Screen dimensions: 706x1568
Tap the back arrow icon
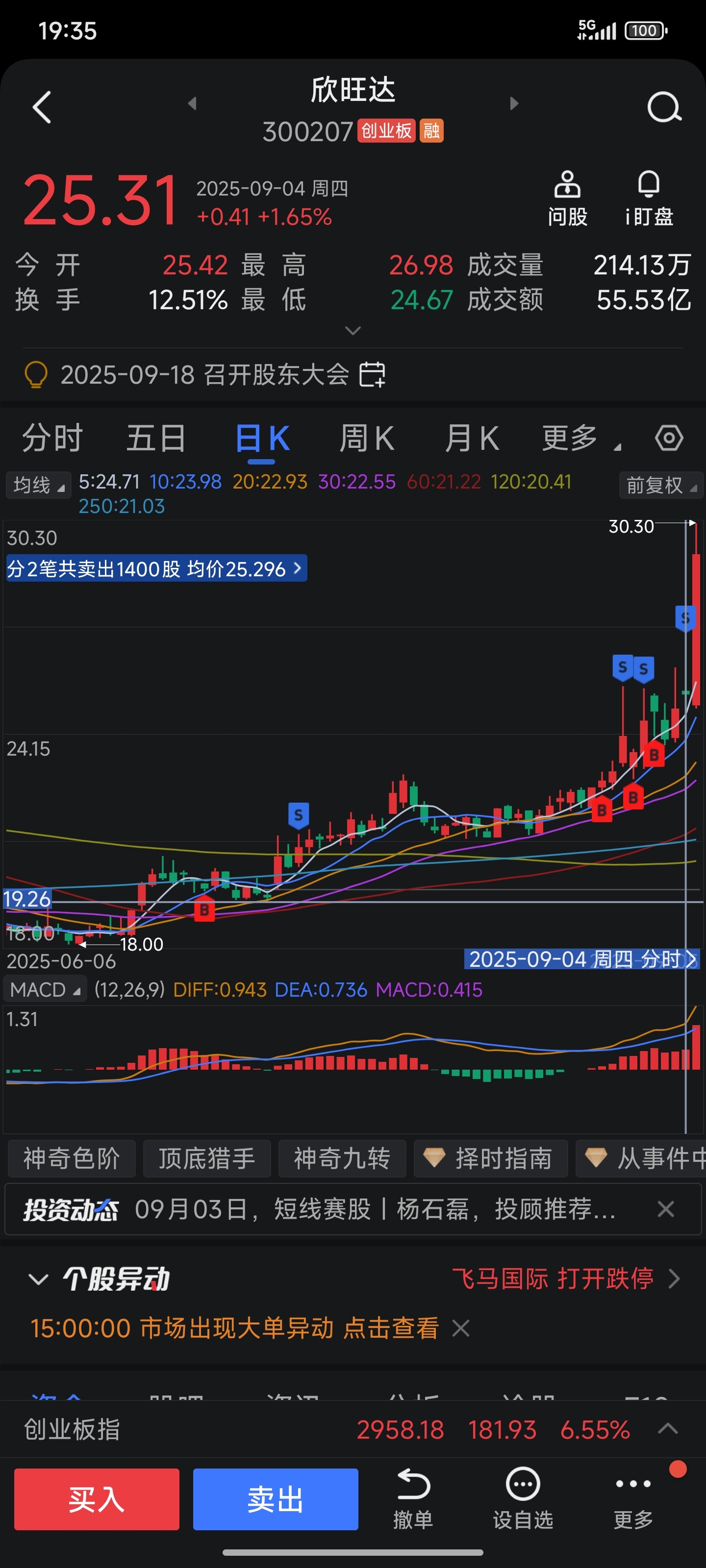point(41,108)
